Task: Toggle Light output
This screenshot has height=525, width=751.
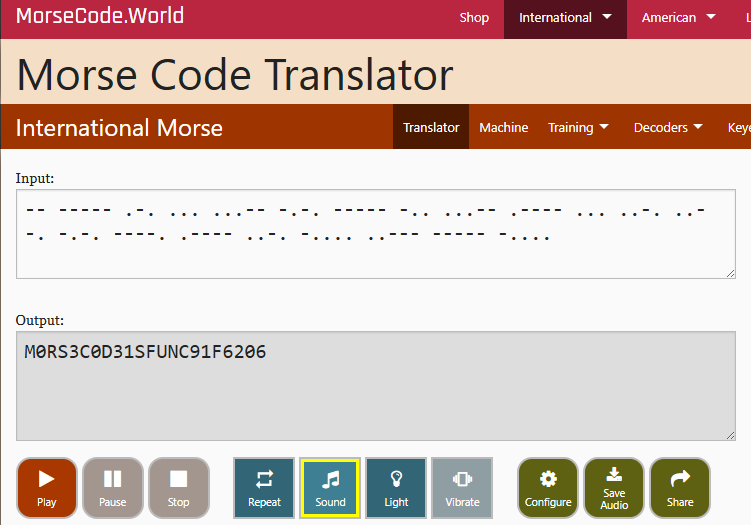Action: click(x=396, y=488)
